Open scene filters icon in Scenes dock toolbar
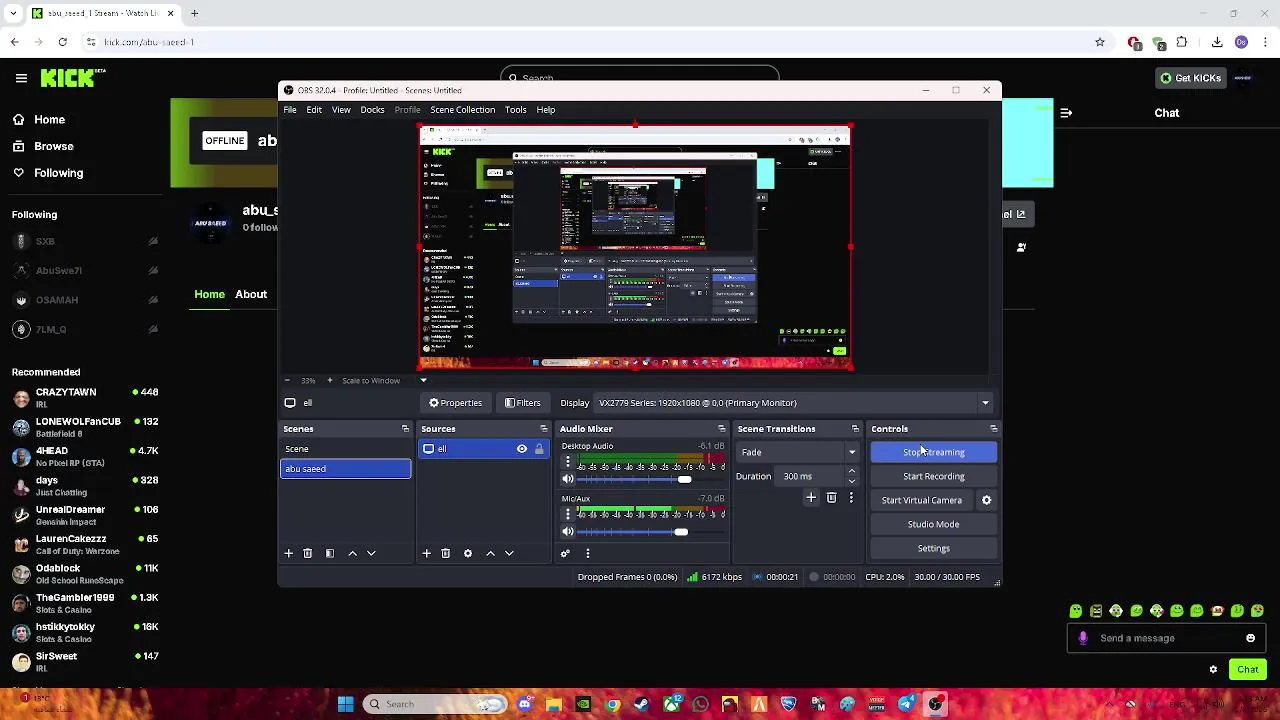This screenshot has width=1280, height=720. click(330, 553)
